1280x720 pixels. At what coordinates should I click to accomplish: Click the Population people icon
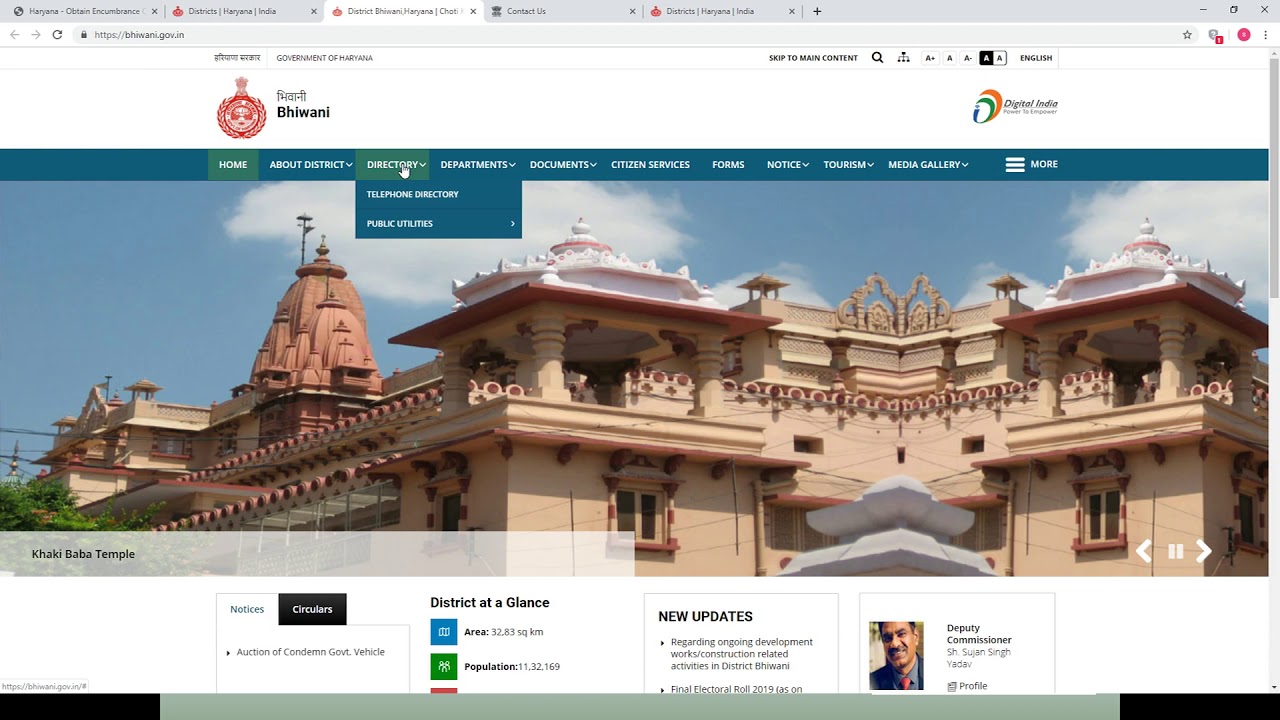443,666
